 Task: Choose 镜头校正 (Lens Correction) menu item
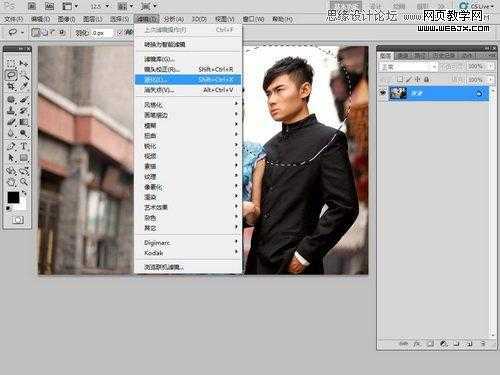coord(188,69)
